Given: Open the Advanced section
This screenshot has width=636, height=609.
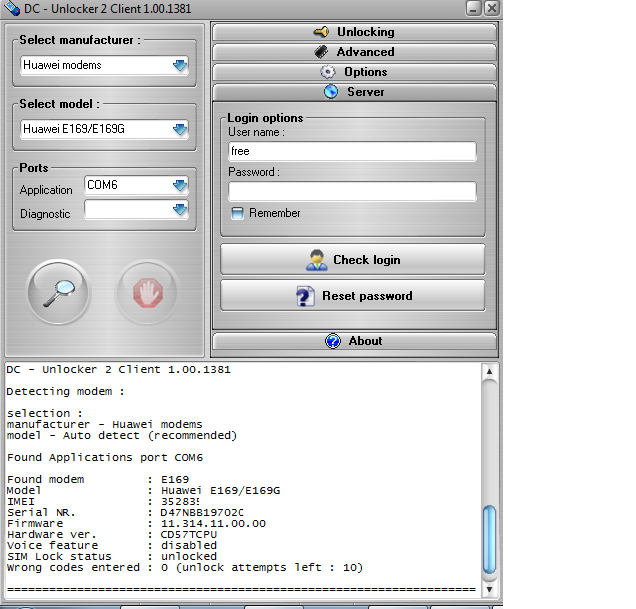Looking at the screenshot, I should click(x=354, y=52).
